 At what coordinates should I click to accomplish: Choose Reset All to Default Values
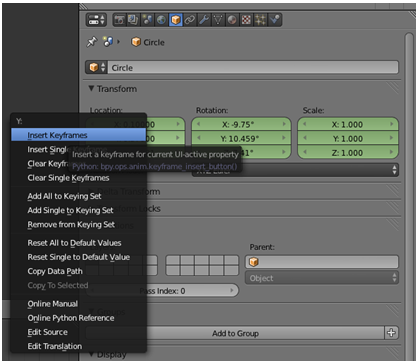click(x=79, y=243)
